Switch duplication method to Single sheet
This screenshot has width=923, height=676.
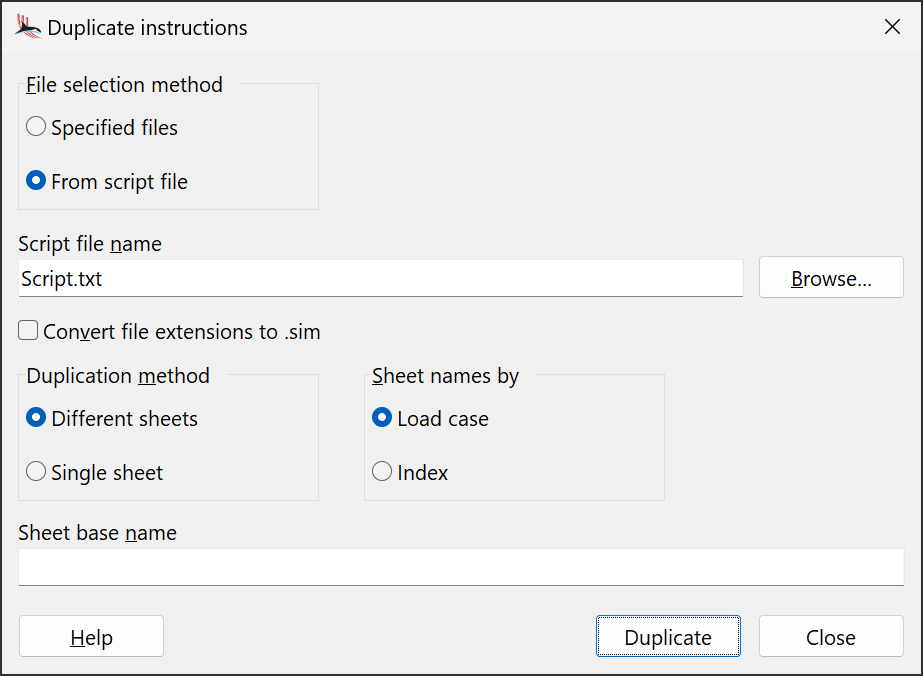pyautogui.click(x=36, y=472)
